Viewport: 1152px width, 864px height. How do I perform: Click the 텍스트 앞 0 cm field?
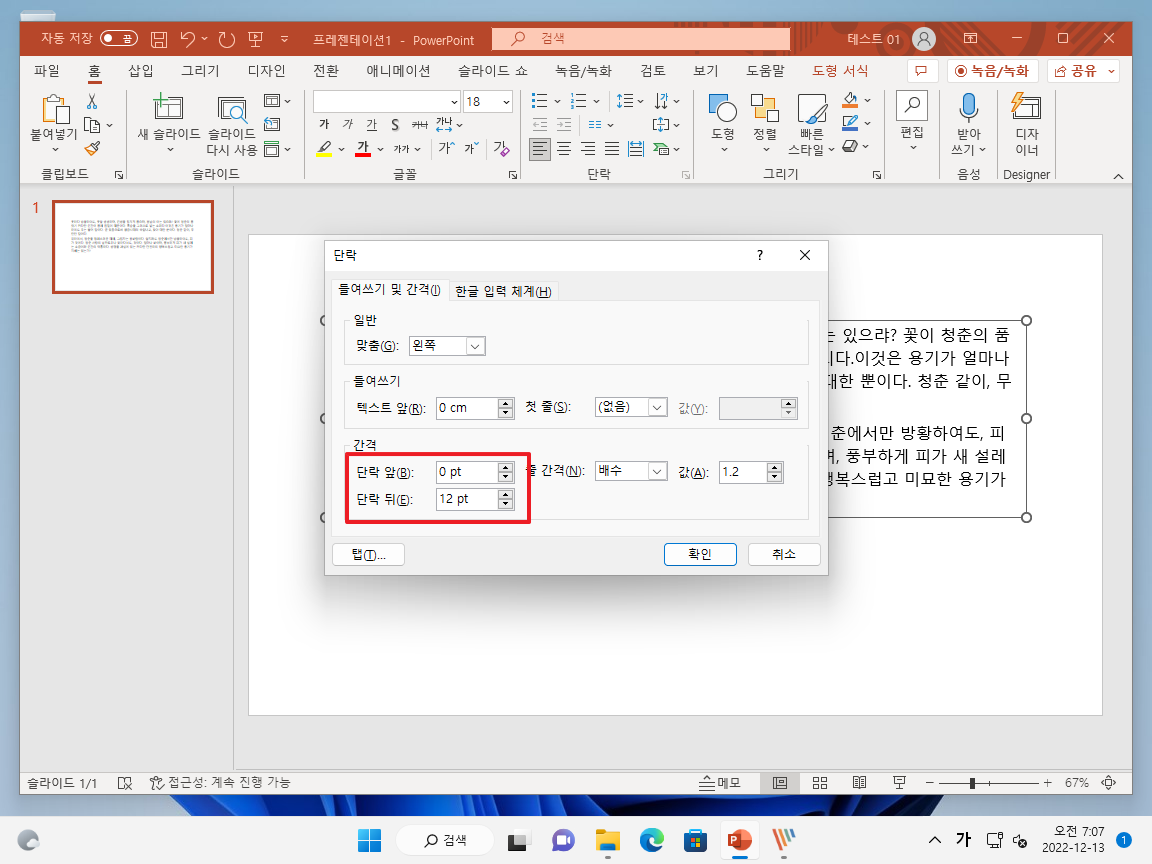[467, 408]
